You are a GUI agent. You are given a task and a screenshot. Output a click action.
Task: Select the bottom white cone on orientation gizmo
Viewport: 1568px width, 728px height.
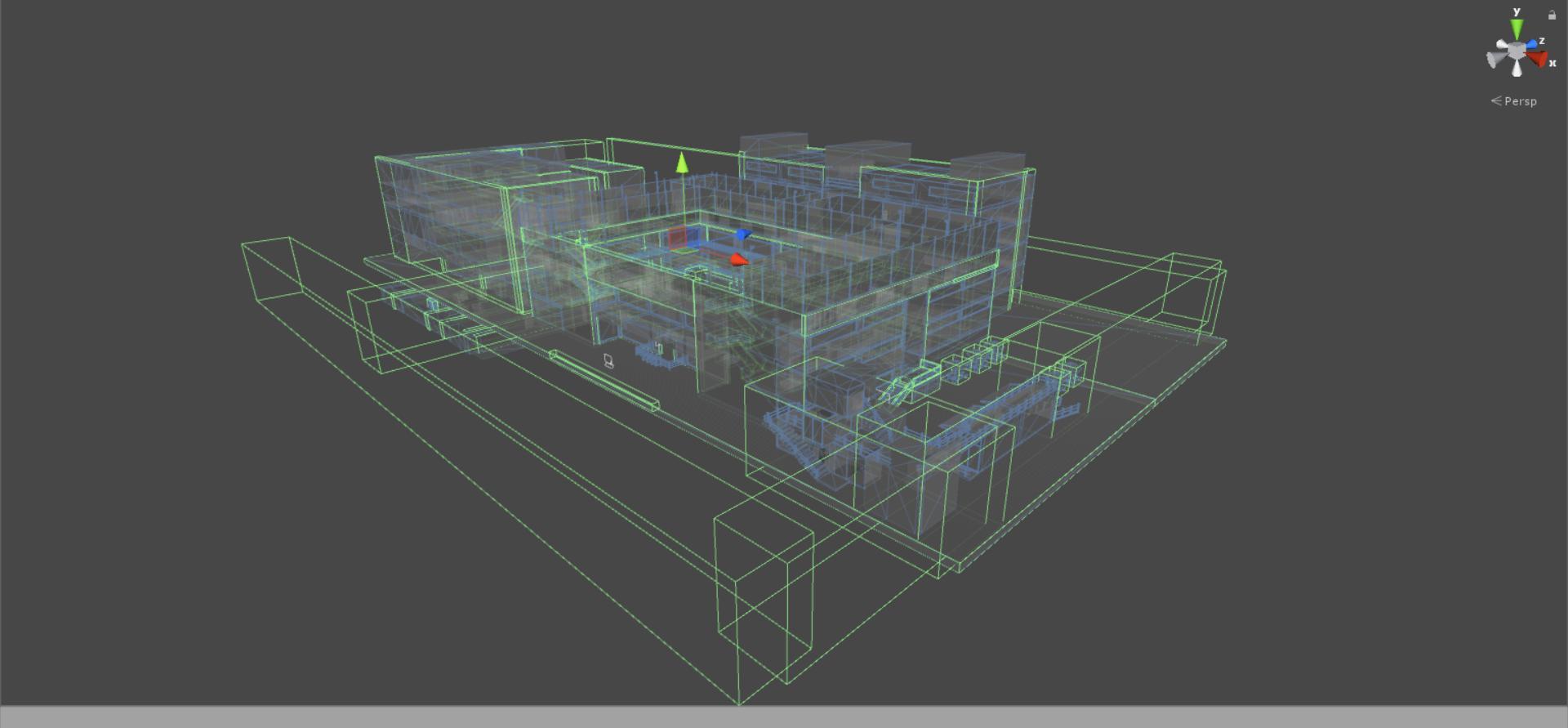tap(1517, 69)
